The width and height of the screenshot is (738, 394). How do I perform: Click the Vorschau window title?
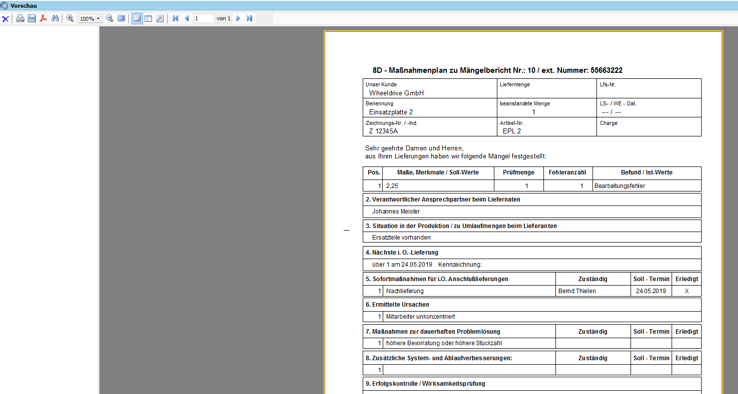point(24,6)
